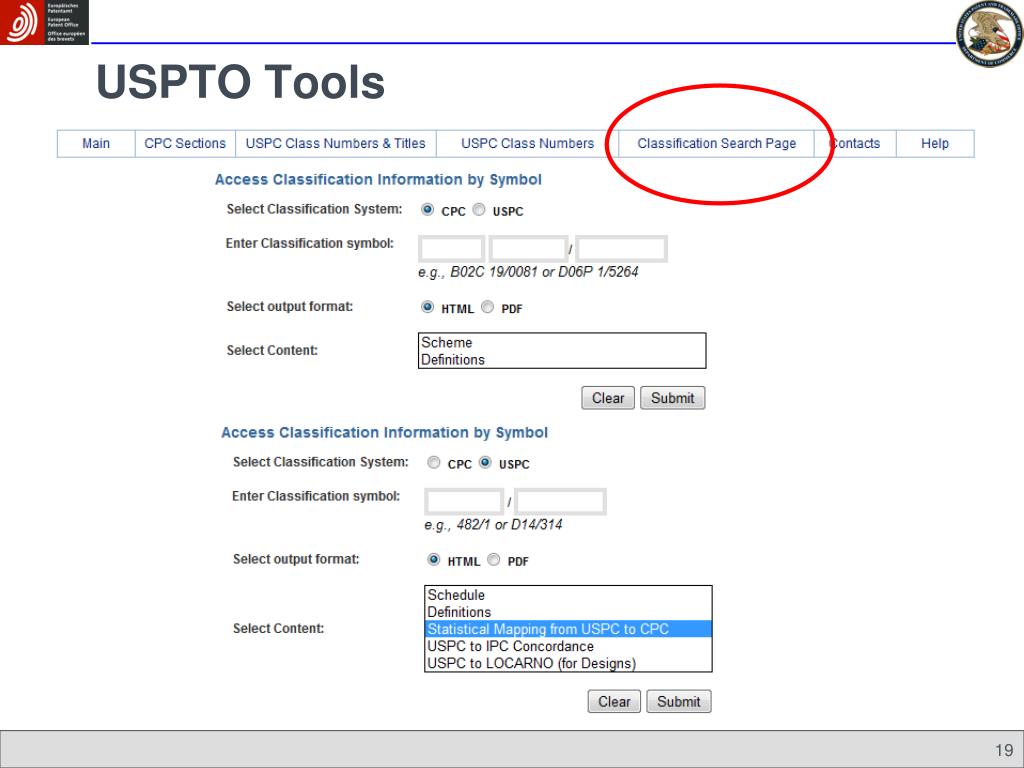1024x768 pixels.
Task: Select Definitions in upper content list
Action: [x=562, y=359]
